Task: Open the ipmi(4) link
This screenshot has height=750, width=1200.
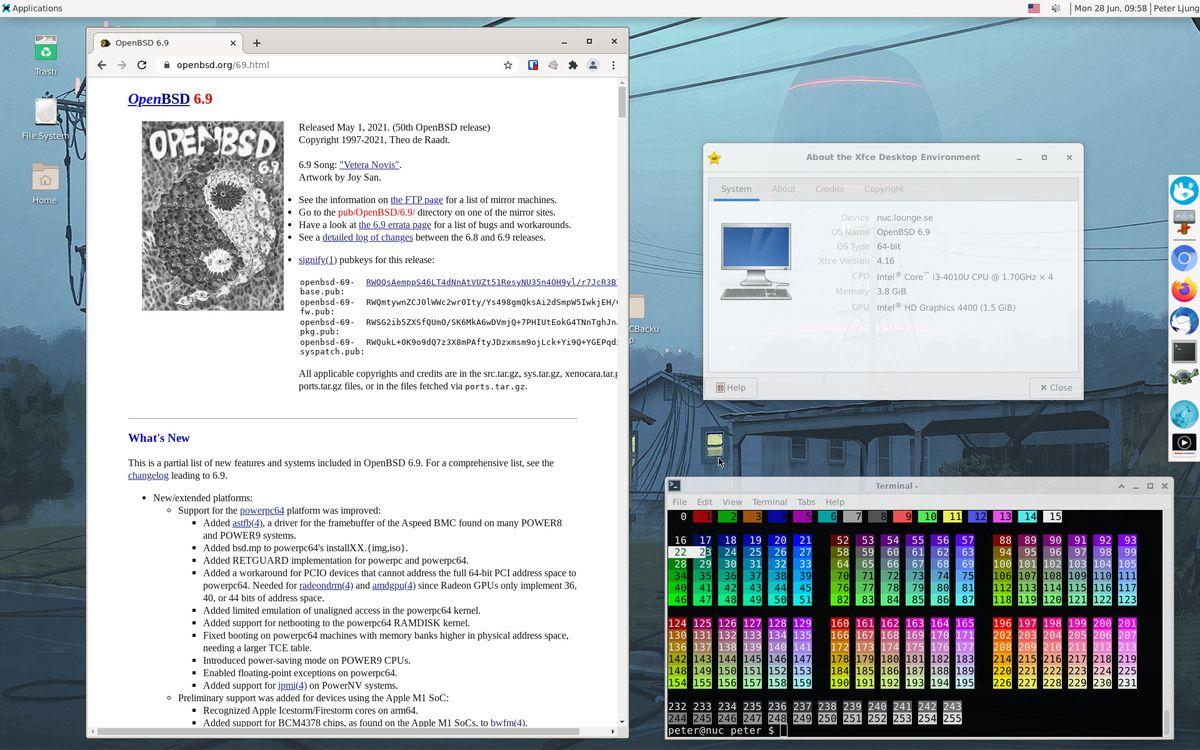Action: point(292,686)
